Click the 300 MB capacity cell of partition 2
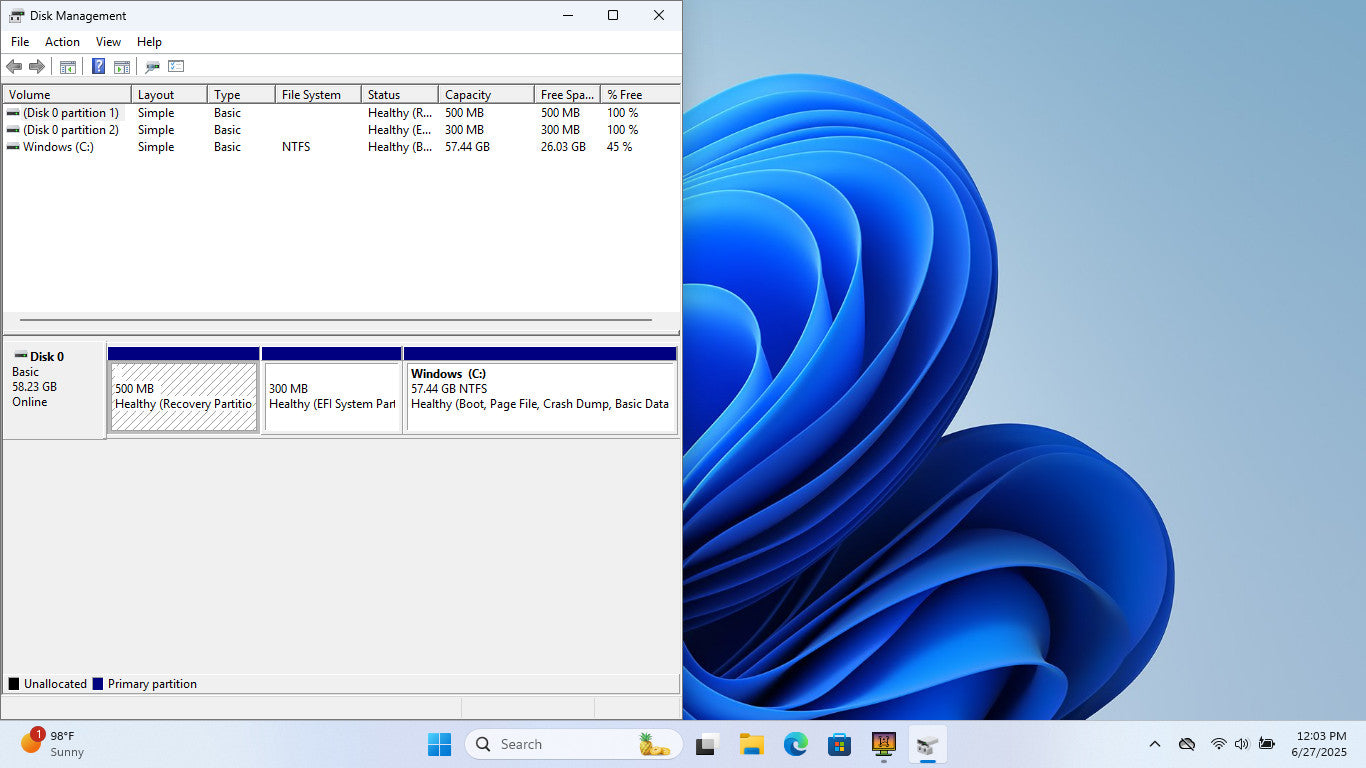 click(464, 130)
